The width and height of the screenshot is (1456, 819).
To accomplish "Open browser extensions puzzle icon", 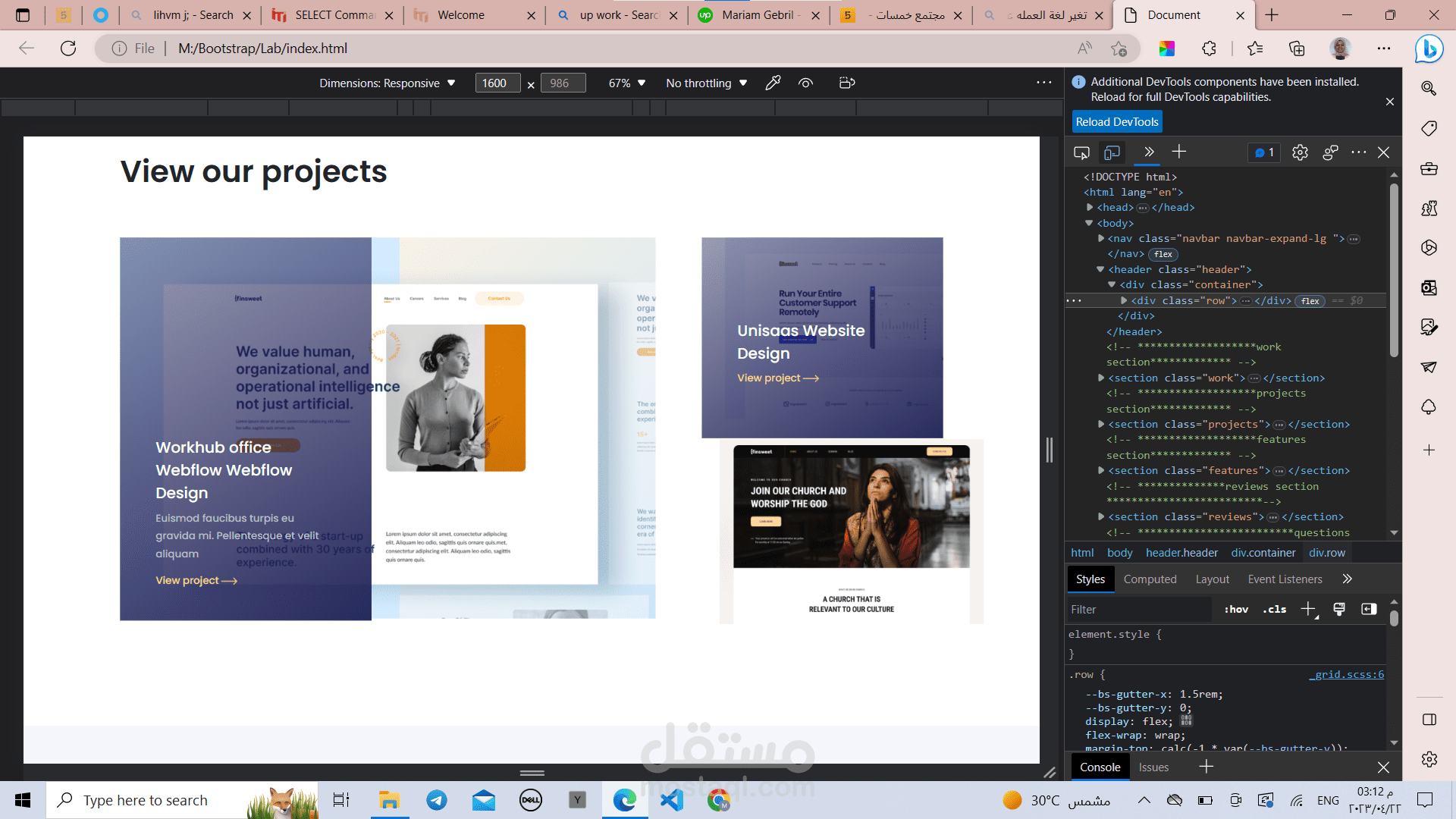I will tap(1209, 49).
